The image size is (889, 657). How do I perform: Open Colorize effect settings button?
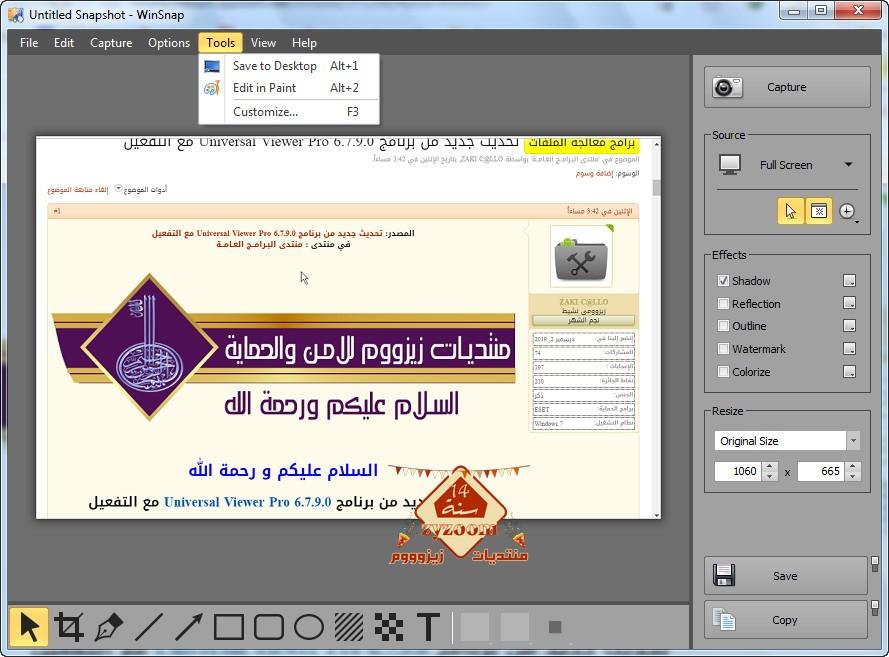(x=849, y=372)
